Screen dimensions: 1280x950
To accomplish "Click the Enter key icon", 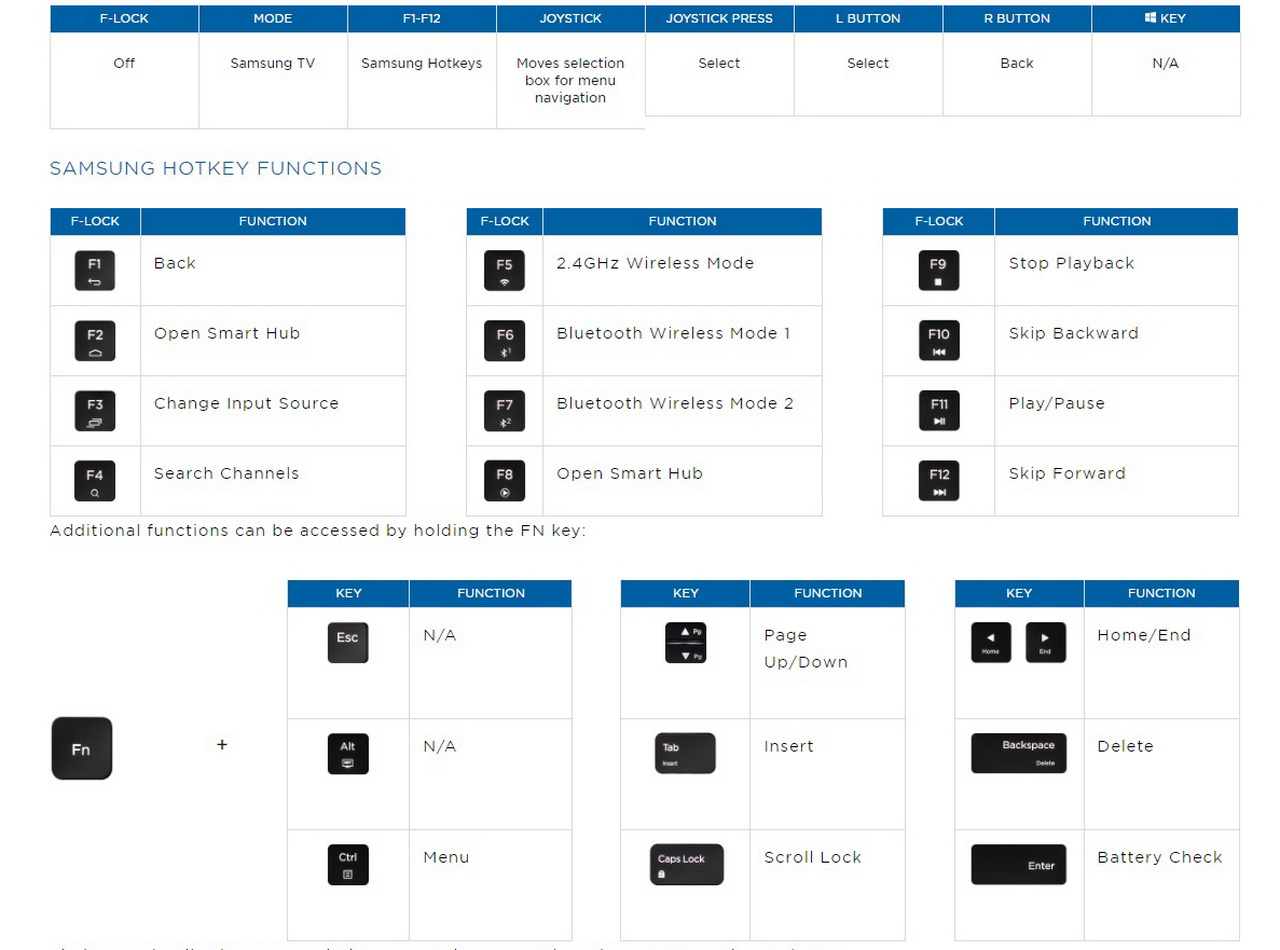I will (x=1019, y=865).
